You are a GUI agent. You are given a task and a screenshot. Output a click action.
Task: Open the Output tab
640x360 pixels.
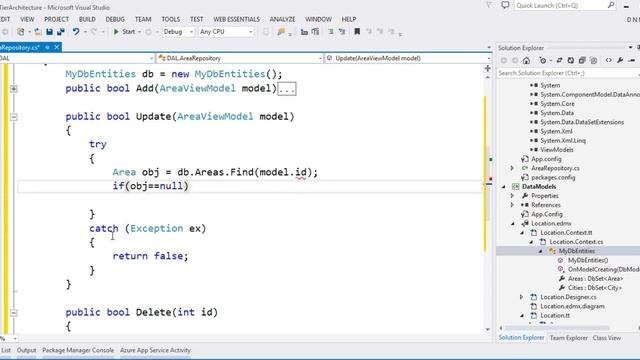tap(27, 350)
